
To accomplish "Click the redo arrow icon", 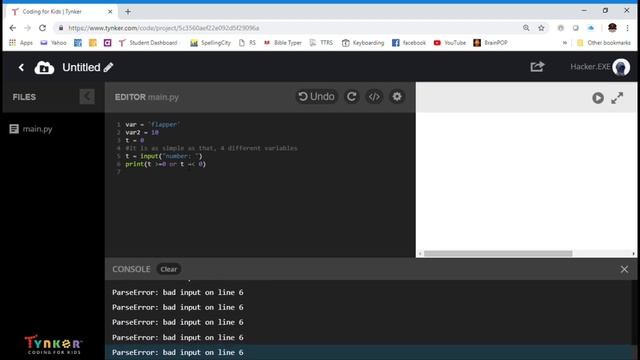I will [351, 97].
